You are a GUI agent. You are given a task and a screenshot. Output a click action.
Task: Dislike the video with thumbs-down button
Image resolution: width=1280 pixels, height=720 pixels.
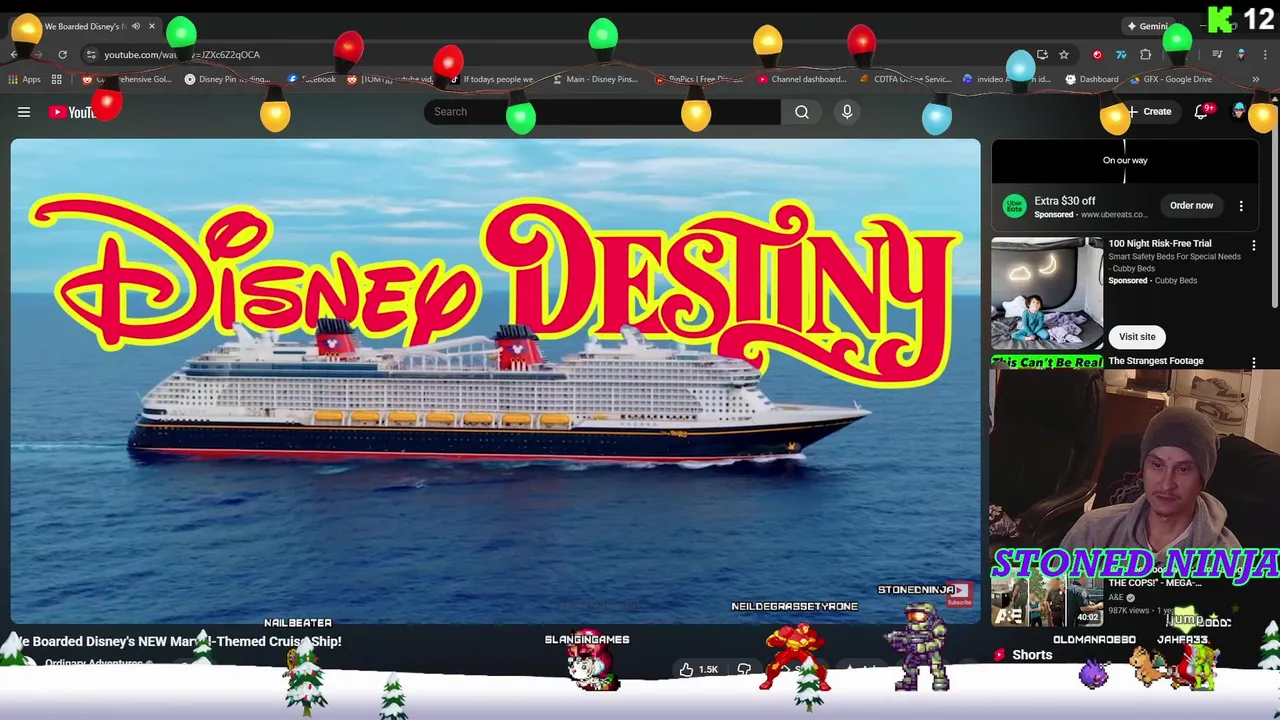click(x=744, y=670)
